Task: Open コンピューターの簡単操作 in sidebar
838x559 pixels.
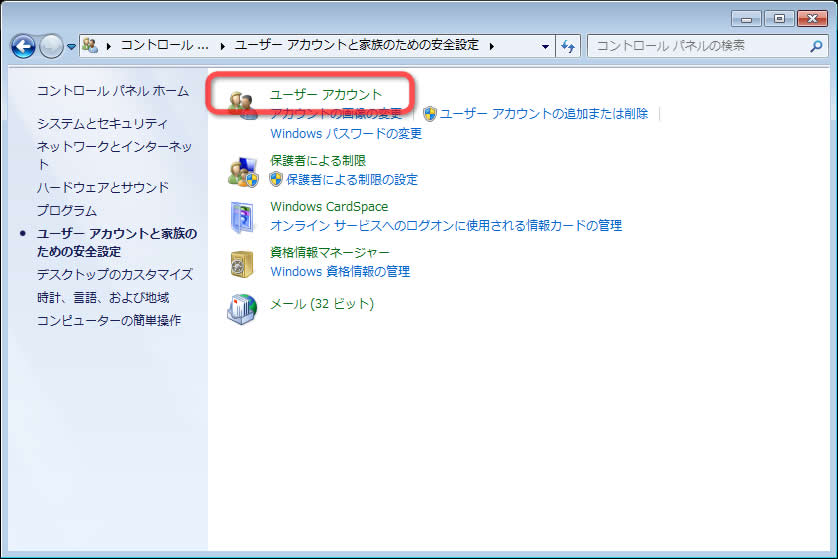Action: click(108, 321)
